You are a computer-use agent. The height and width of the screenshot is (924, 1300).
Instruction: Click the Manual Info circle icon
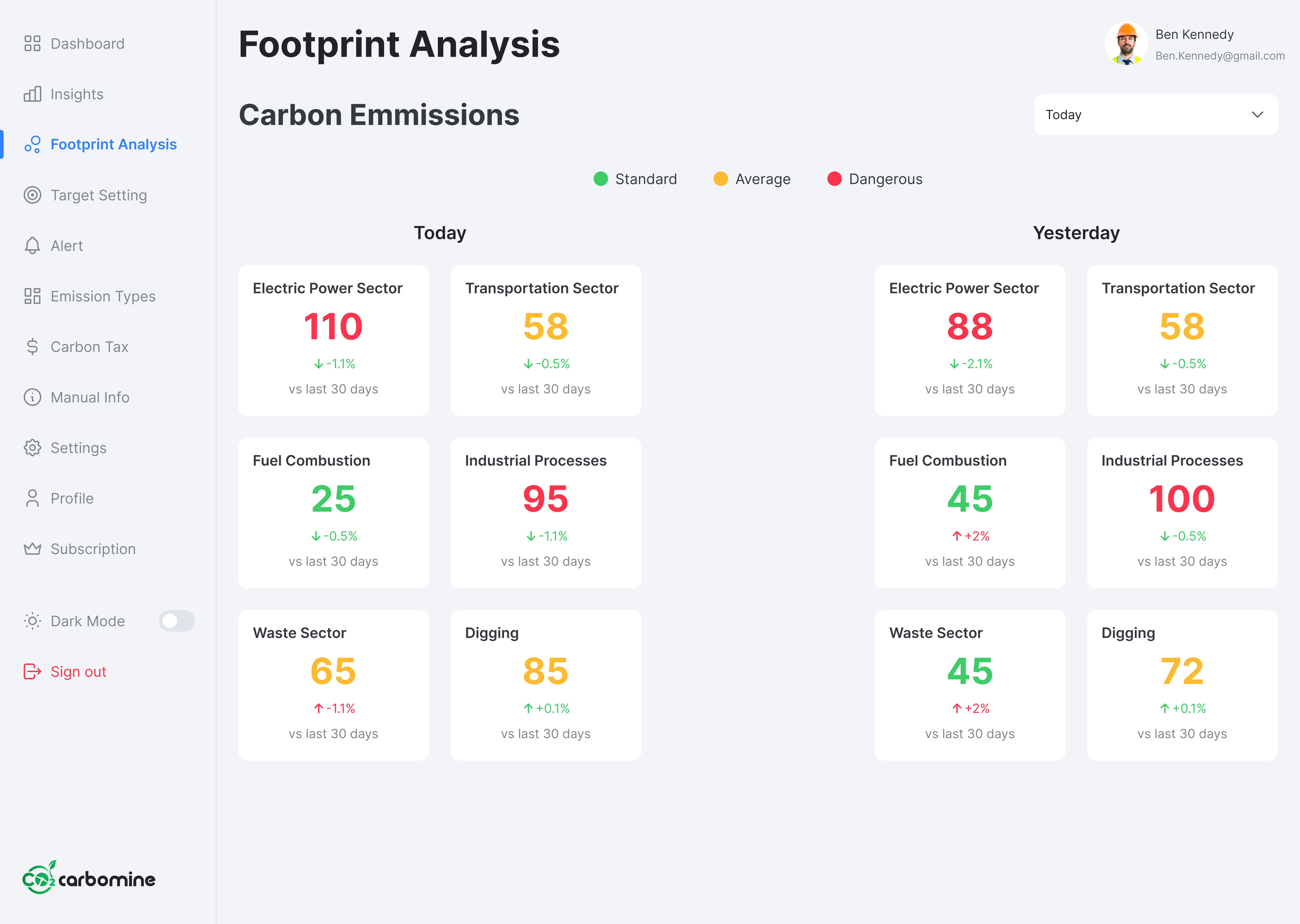(32, 397)
